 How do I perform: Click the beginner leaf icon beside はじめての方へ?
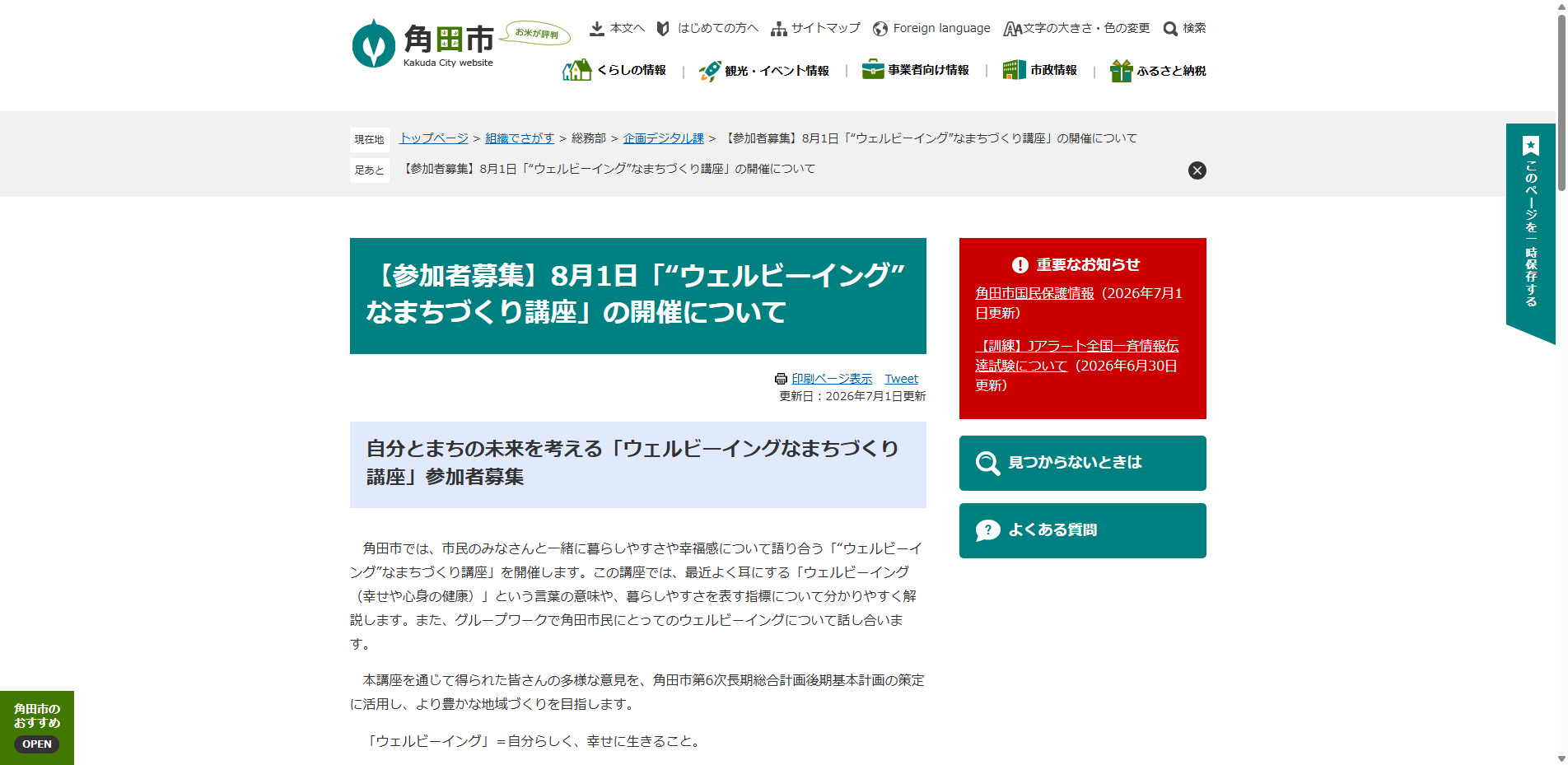click(x=663, y=29)
